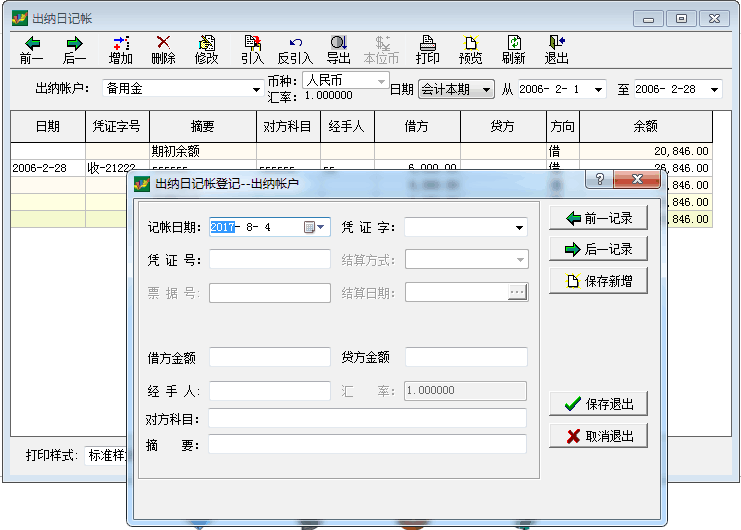Click the 保存新增 button

(x=598, y=281)
